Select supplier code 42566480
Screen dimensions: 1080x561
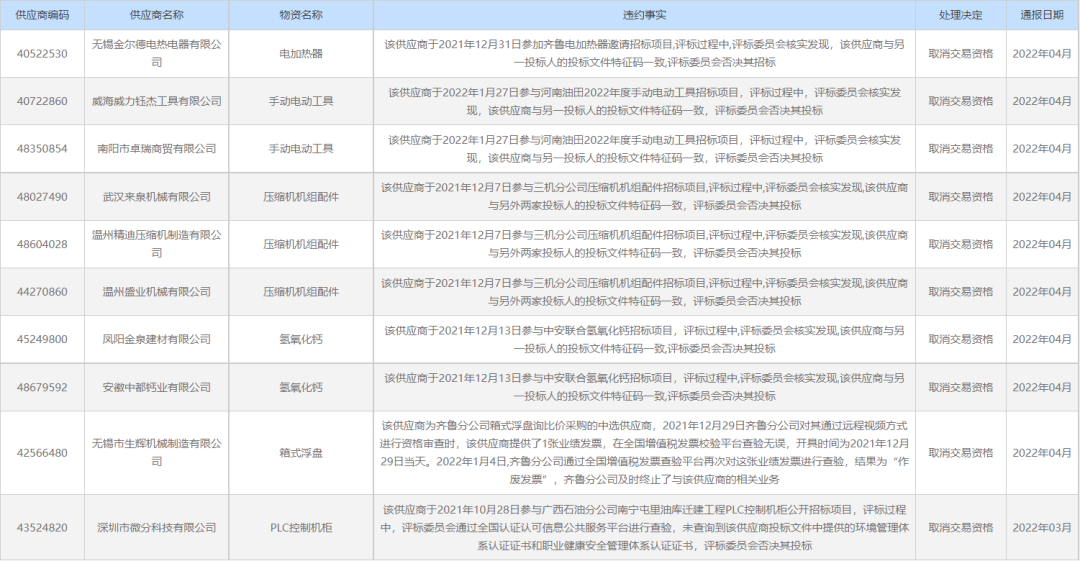[x=42, y=453]
